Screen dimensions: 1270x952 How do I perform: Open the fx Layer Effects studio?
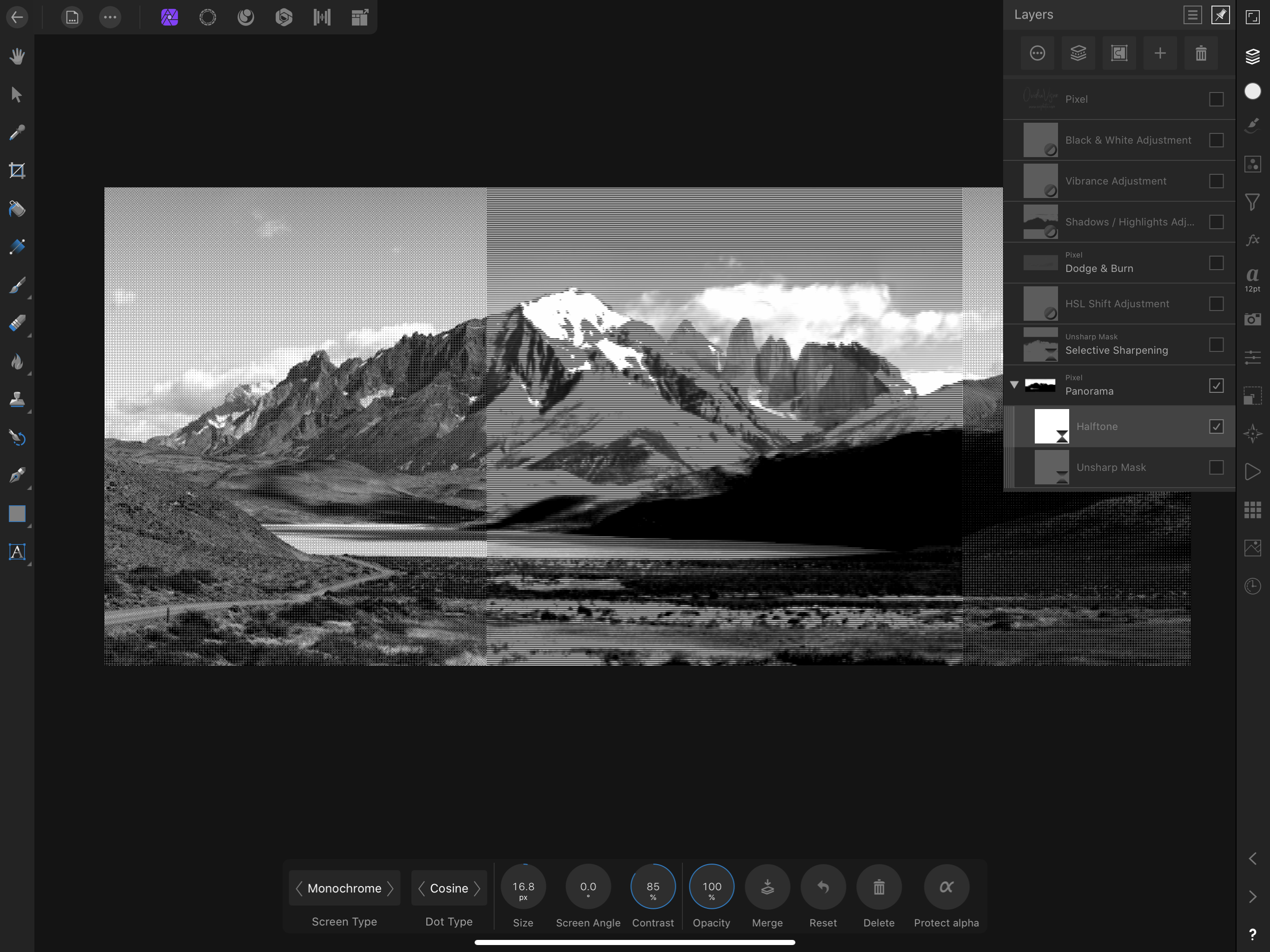click(1252, 240)
